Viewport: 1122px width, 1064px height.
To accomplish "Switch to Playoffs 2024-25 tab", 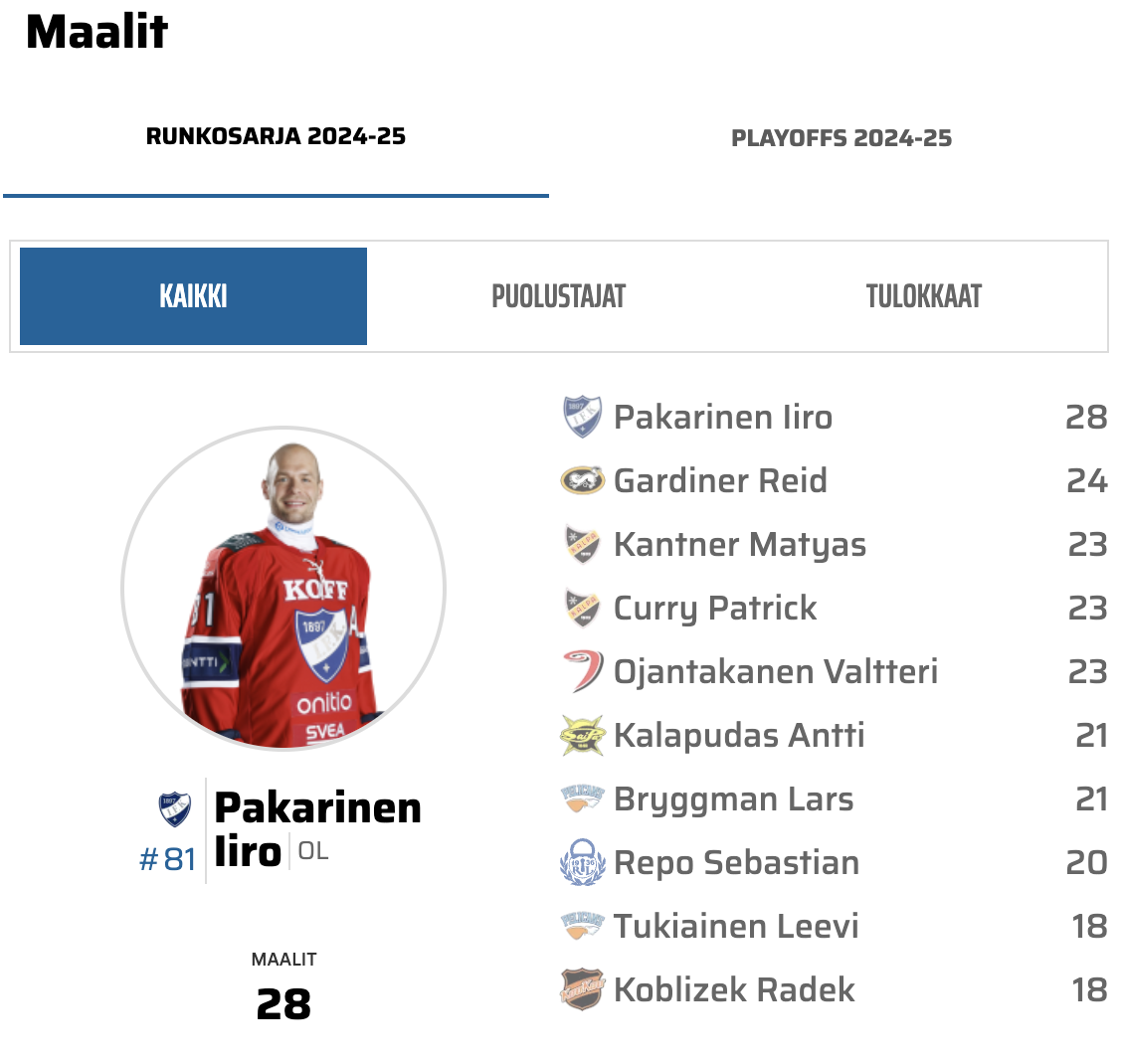I will [x=841, y=138].
